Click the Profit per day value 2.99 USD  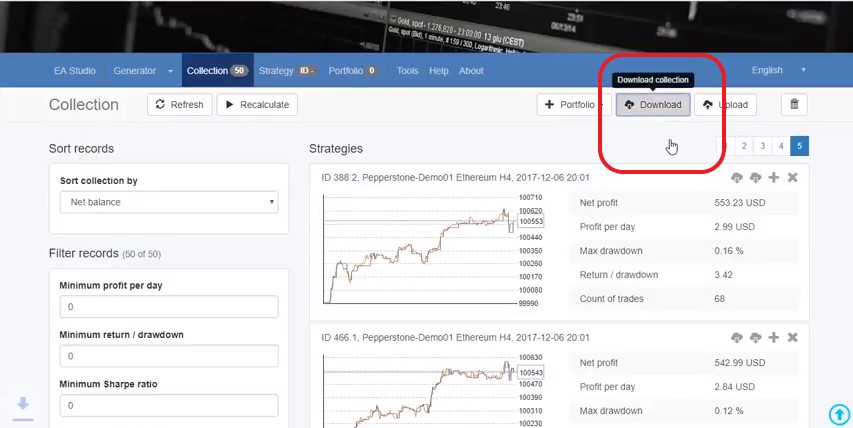(x=734, y=227)
